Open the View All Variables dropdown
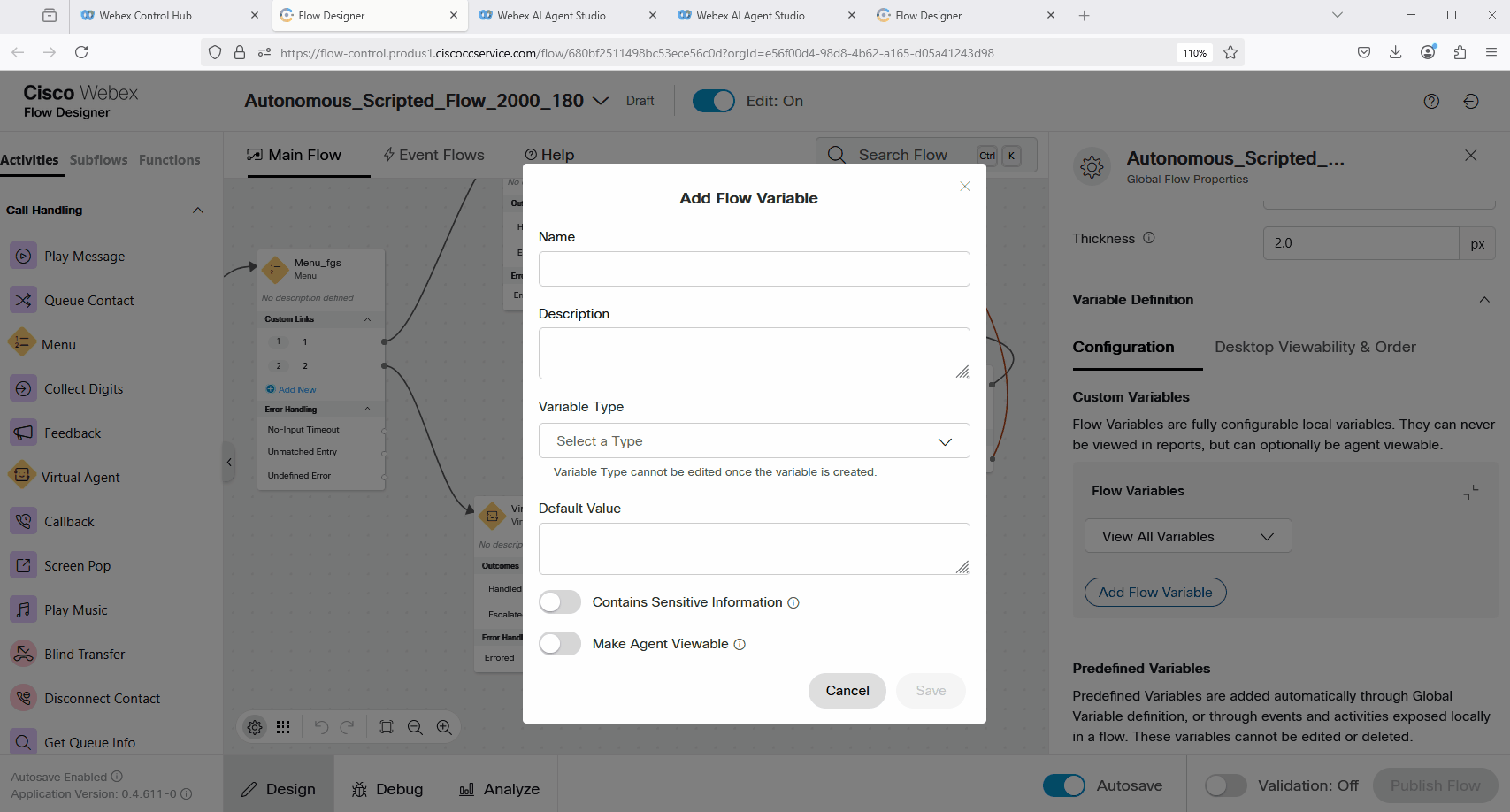Viewport: 1510px width, 812px height. tap(1187, 537)
